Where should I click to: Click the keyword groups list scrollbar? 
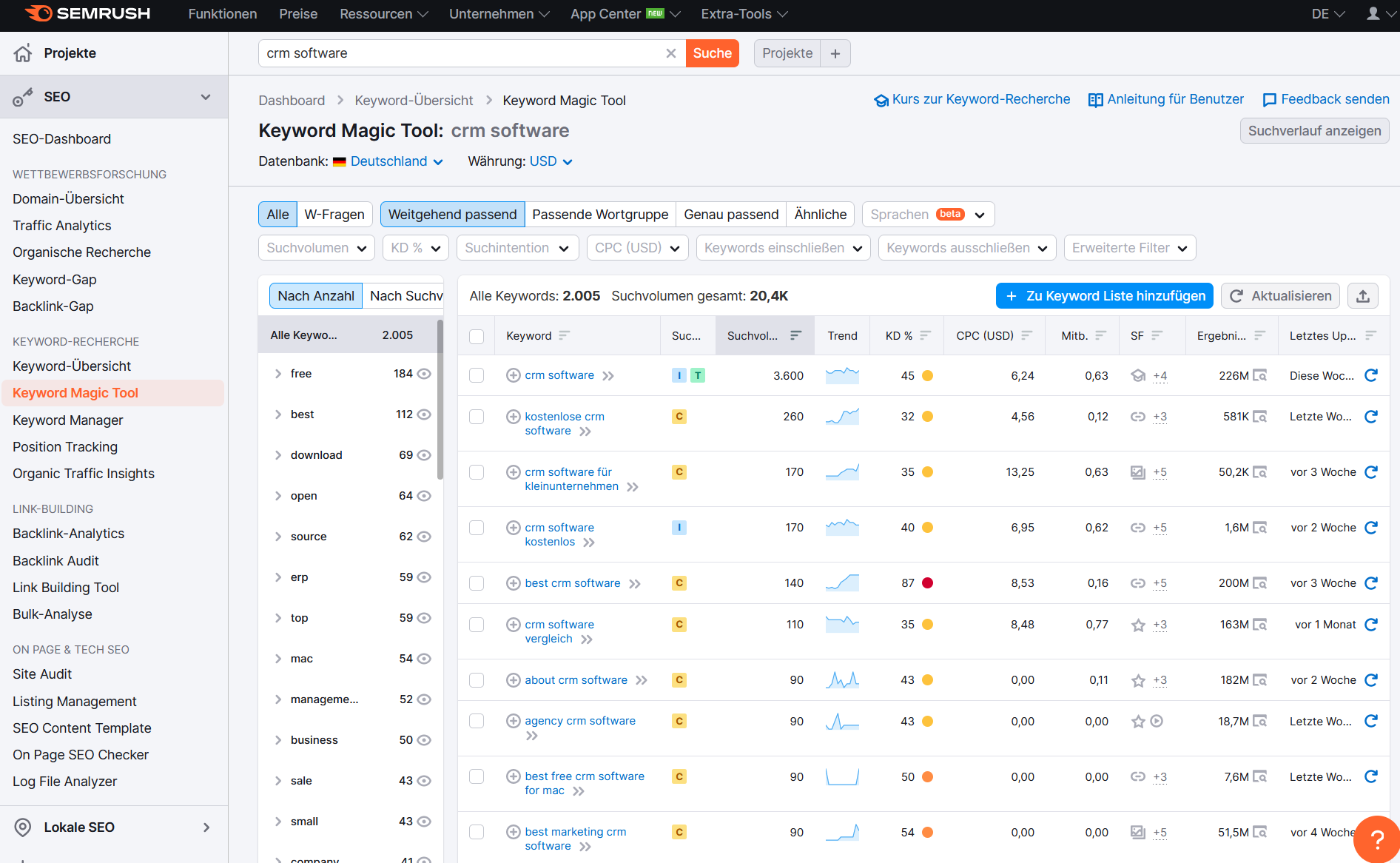[440, 400]
